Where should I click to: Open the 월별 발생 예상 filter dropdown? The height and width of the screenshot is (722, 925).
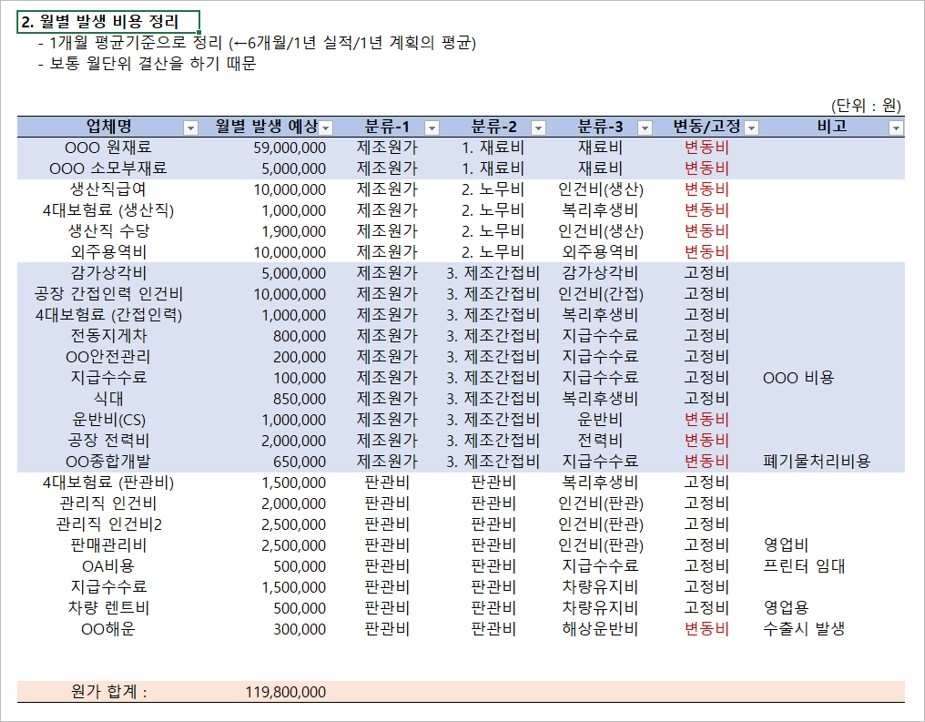[326, 127]
